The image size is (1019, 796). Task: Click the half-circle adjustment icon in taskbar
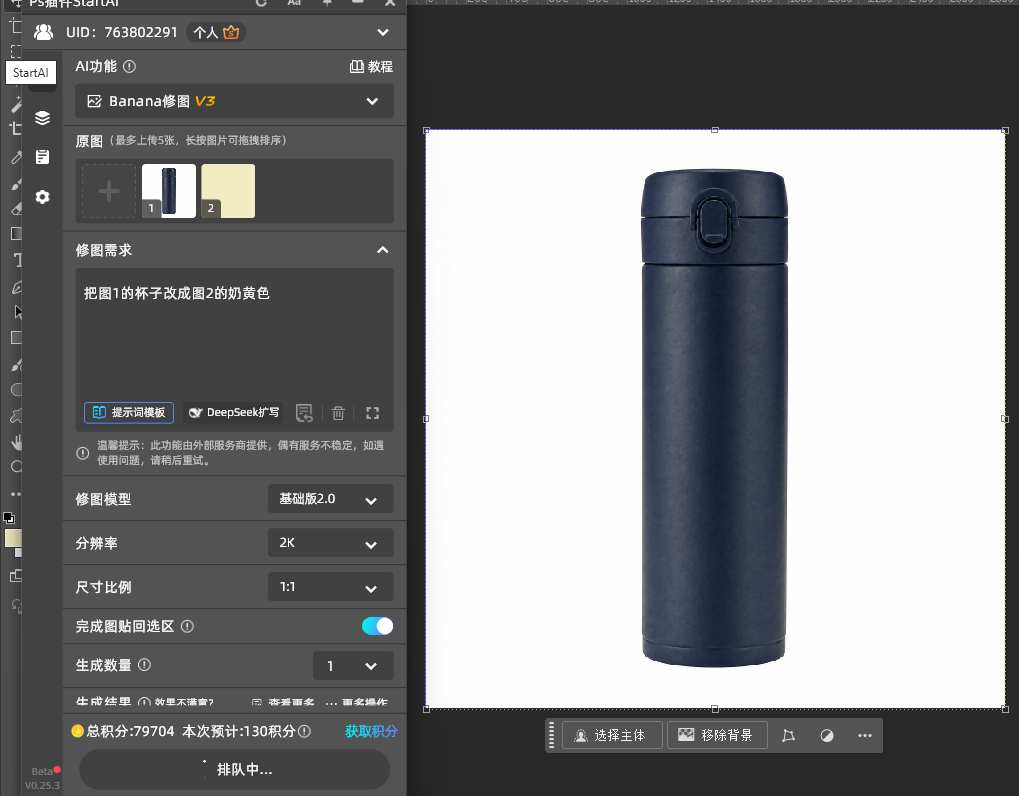[827, 736]
